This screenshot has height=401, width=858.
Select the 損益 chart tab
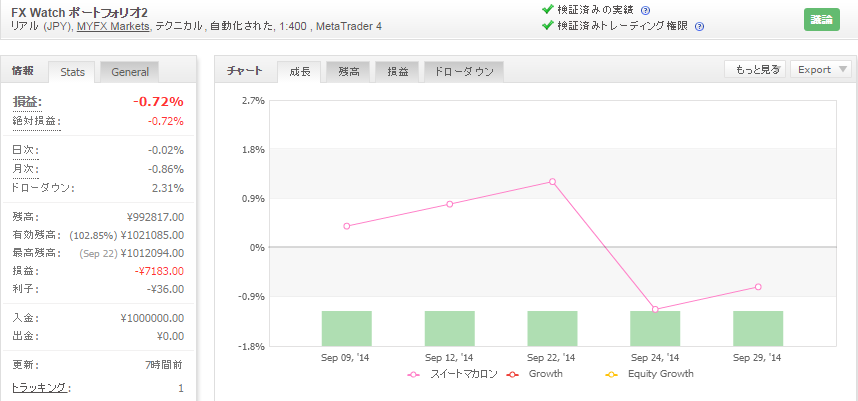click(397, 72)
